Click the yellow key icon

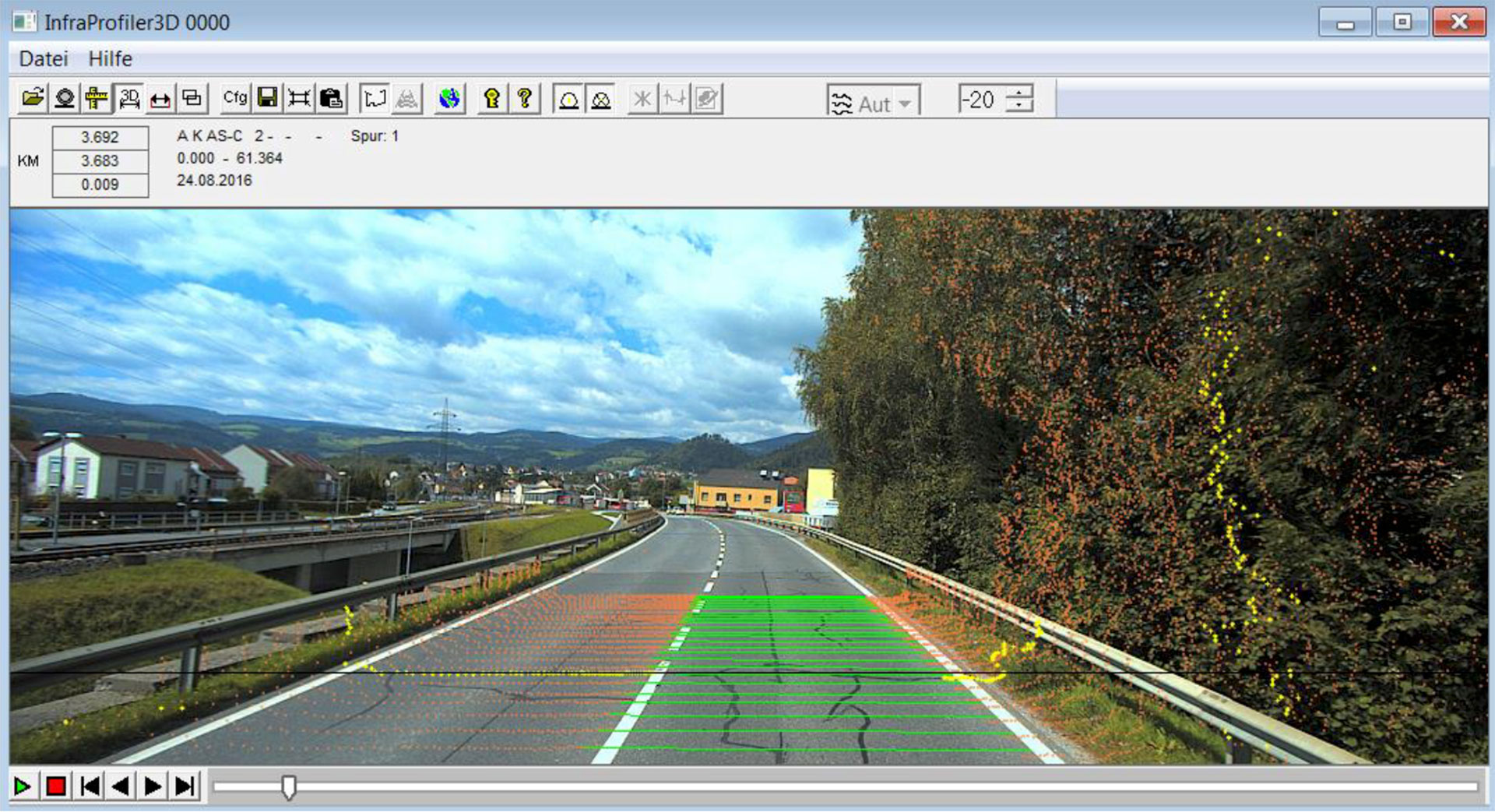pyautogui.click(x=491, y=99)
